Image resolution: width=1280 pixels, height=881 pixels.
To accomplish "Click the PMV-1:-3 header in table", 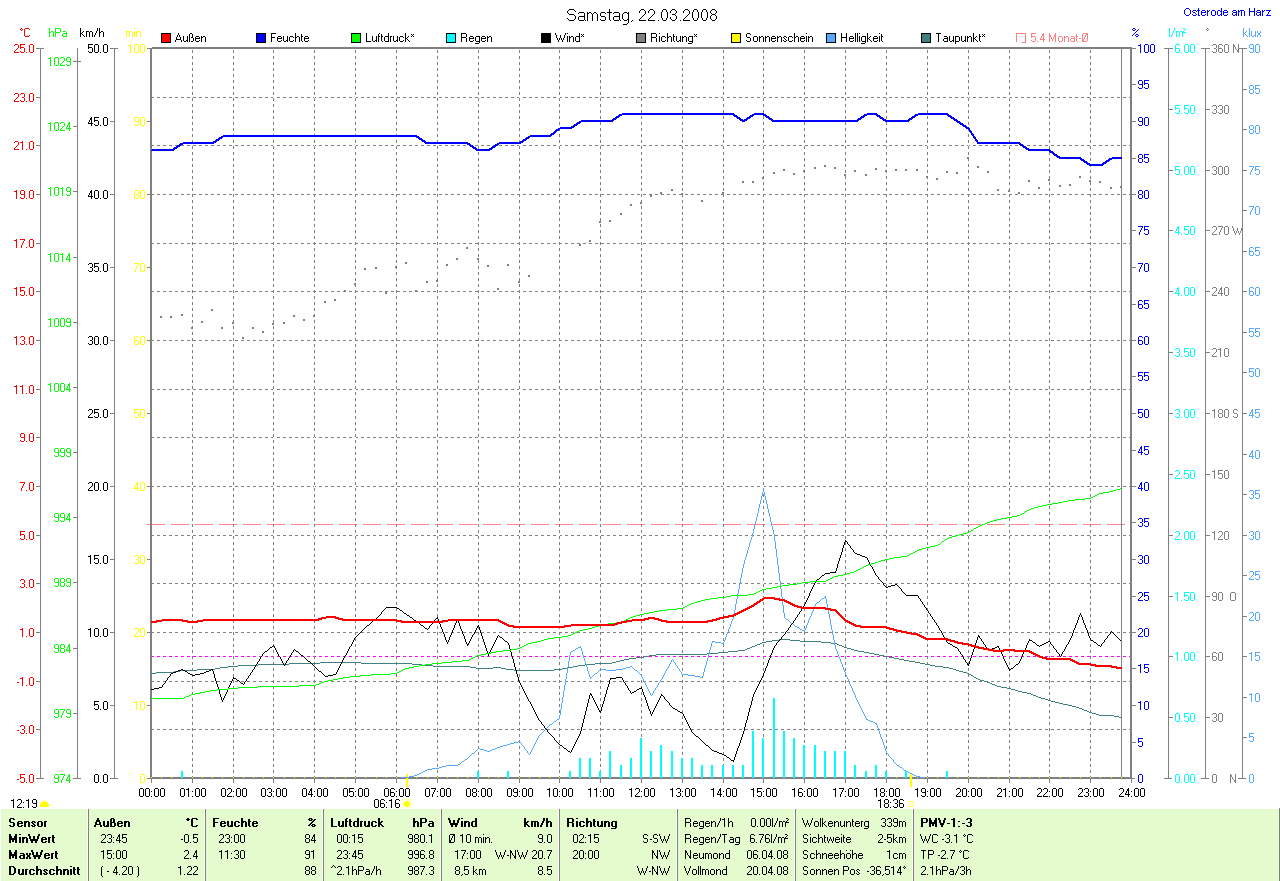I will click(946, 823).
